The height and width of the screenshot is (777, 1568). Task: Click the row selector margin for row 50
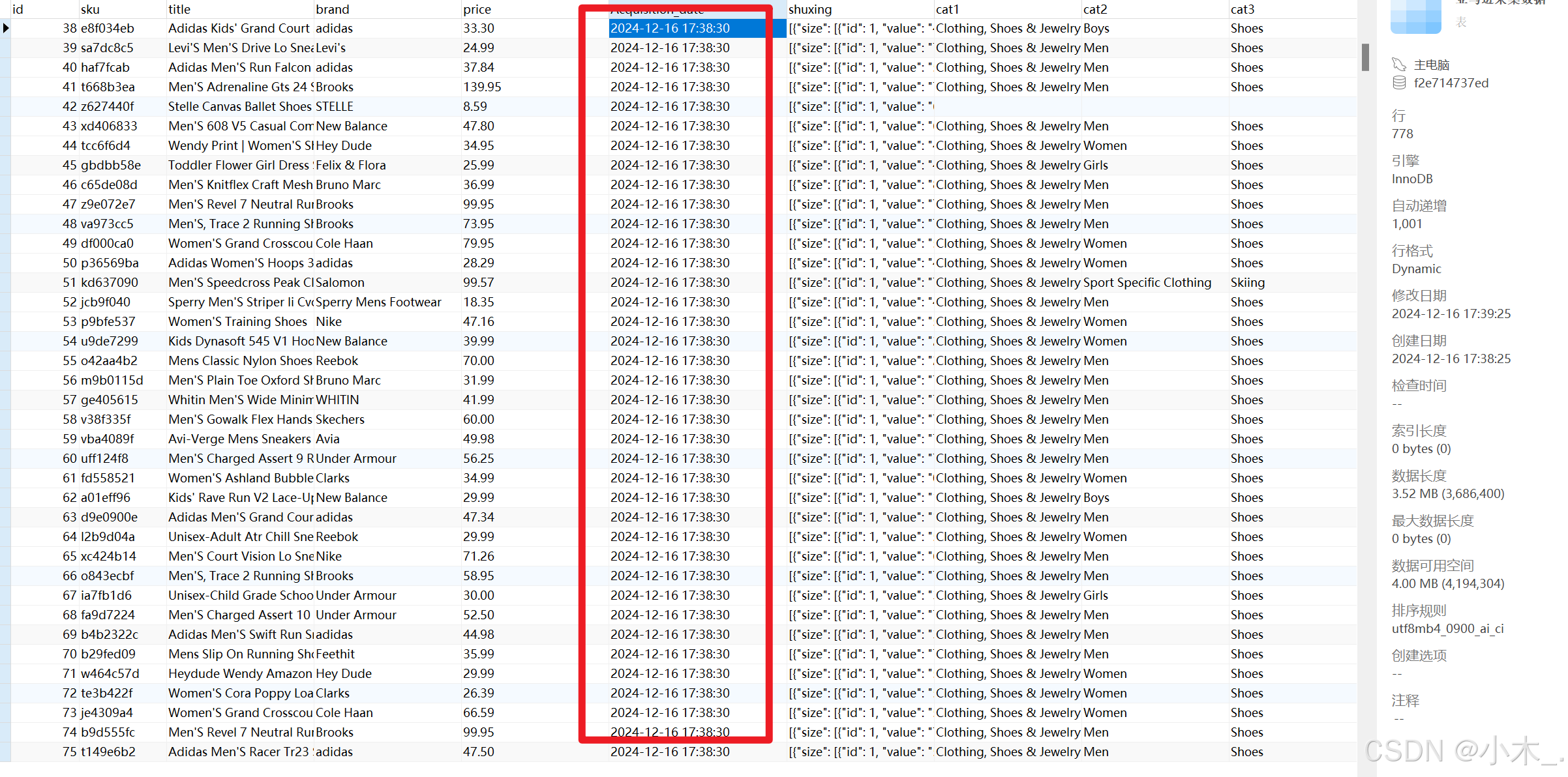6,263
